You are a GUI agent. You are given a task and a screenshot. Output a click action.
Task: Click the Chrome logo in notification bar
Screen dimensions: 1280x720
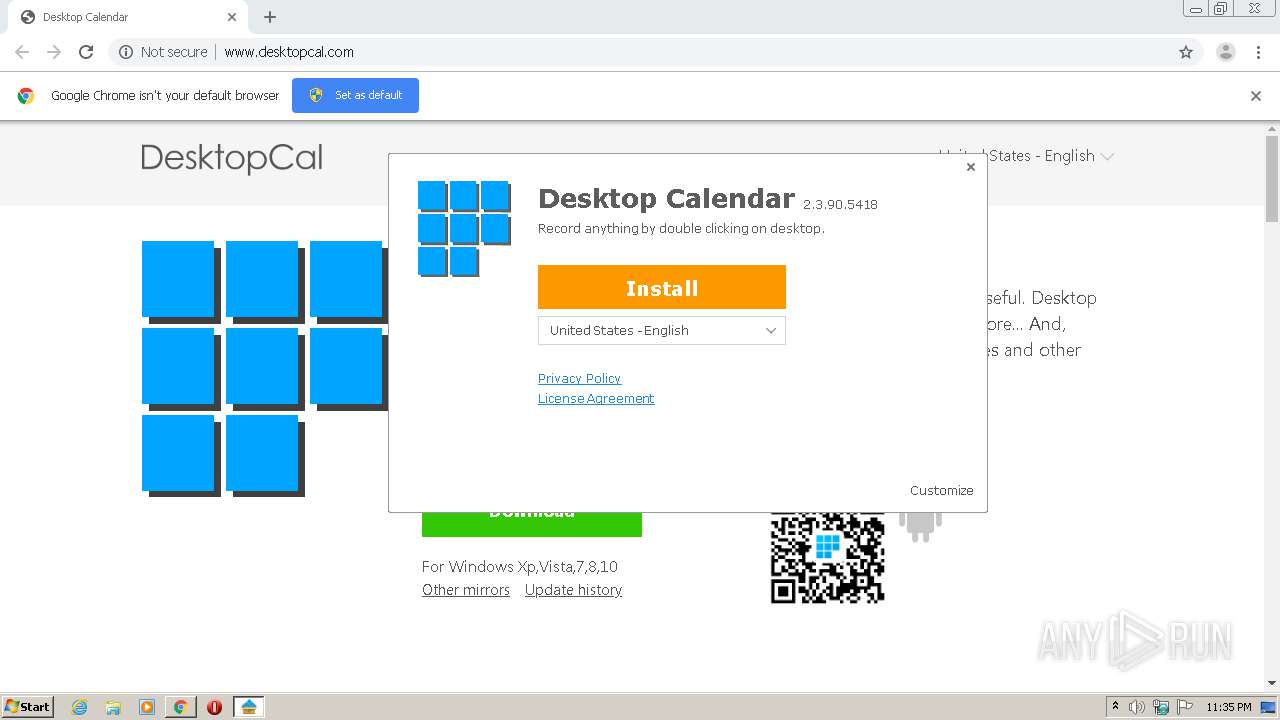pos(26,96)
